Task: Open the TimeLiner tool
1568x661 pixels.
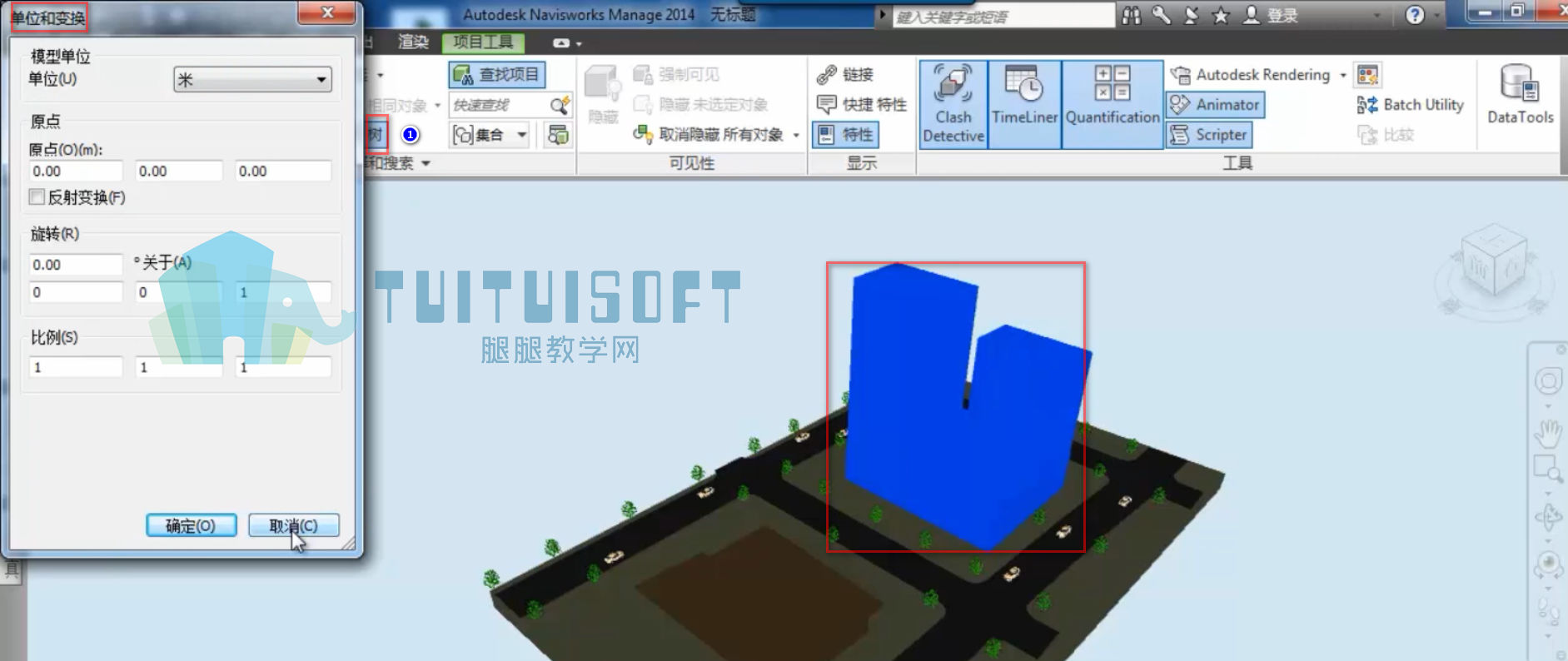Action: [x=1024, y=104]
